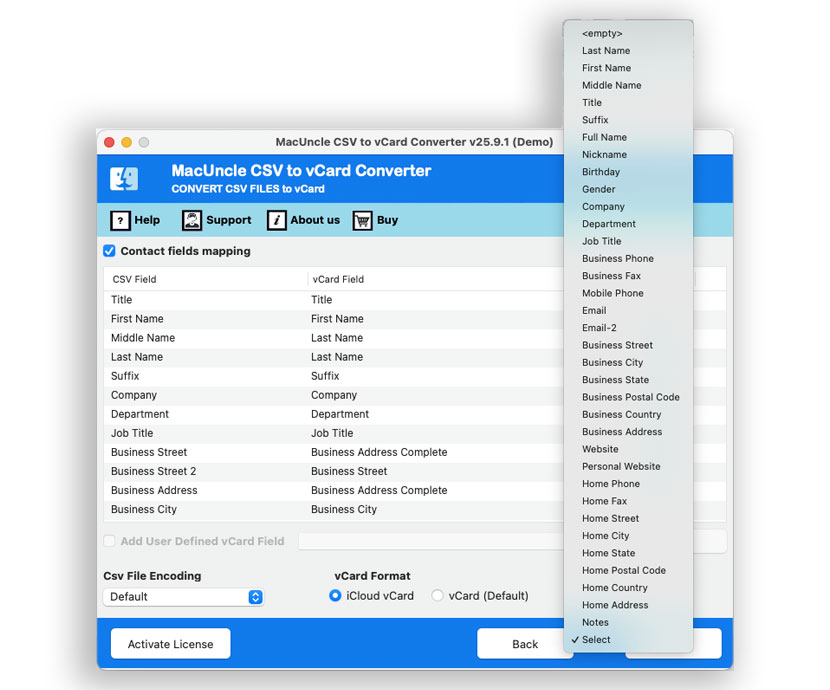830x690 pixels.
Task: Choose <empty> from the popup menu
Action: click(x=628, y=33)
